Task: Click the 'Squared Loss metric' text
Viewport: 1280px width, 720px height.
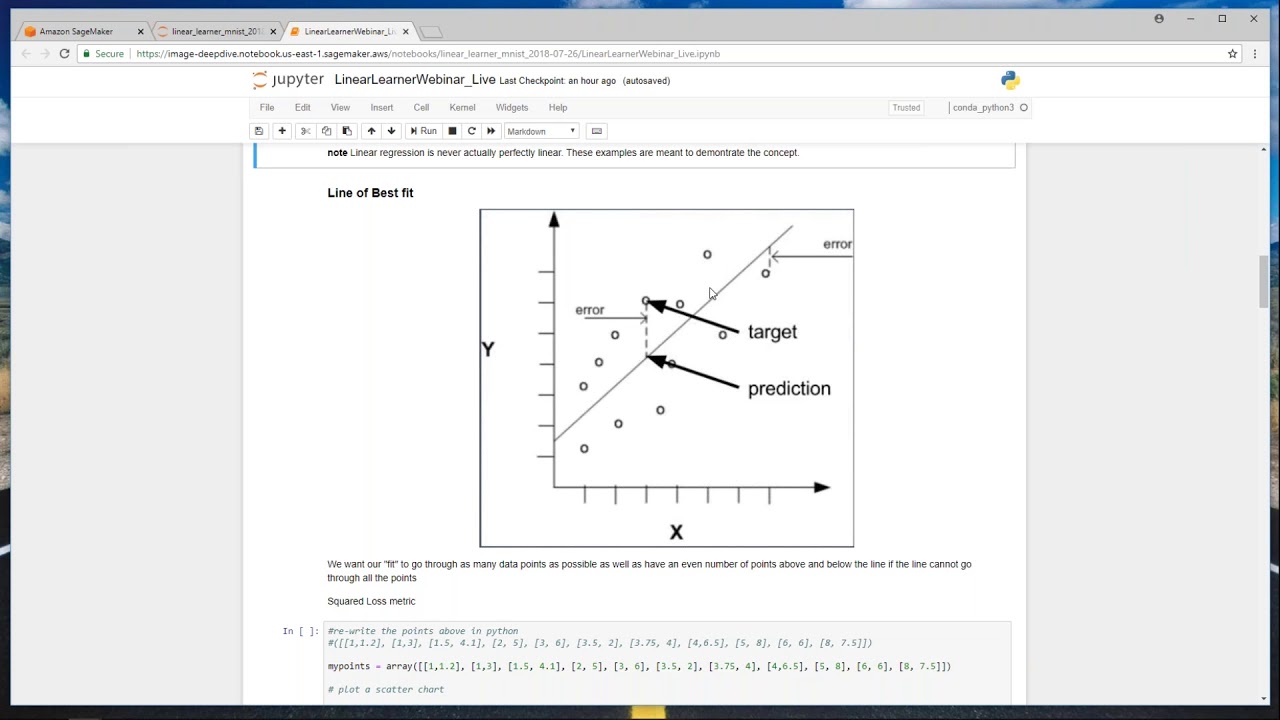Action: (371, 601)
